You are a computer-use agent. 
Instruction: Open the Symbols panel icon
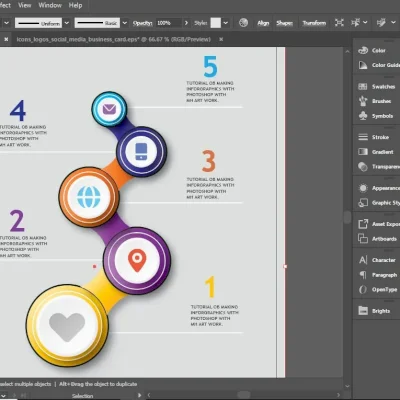(x=363, y=116)
